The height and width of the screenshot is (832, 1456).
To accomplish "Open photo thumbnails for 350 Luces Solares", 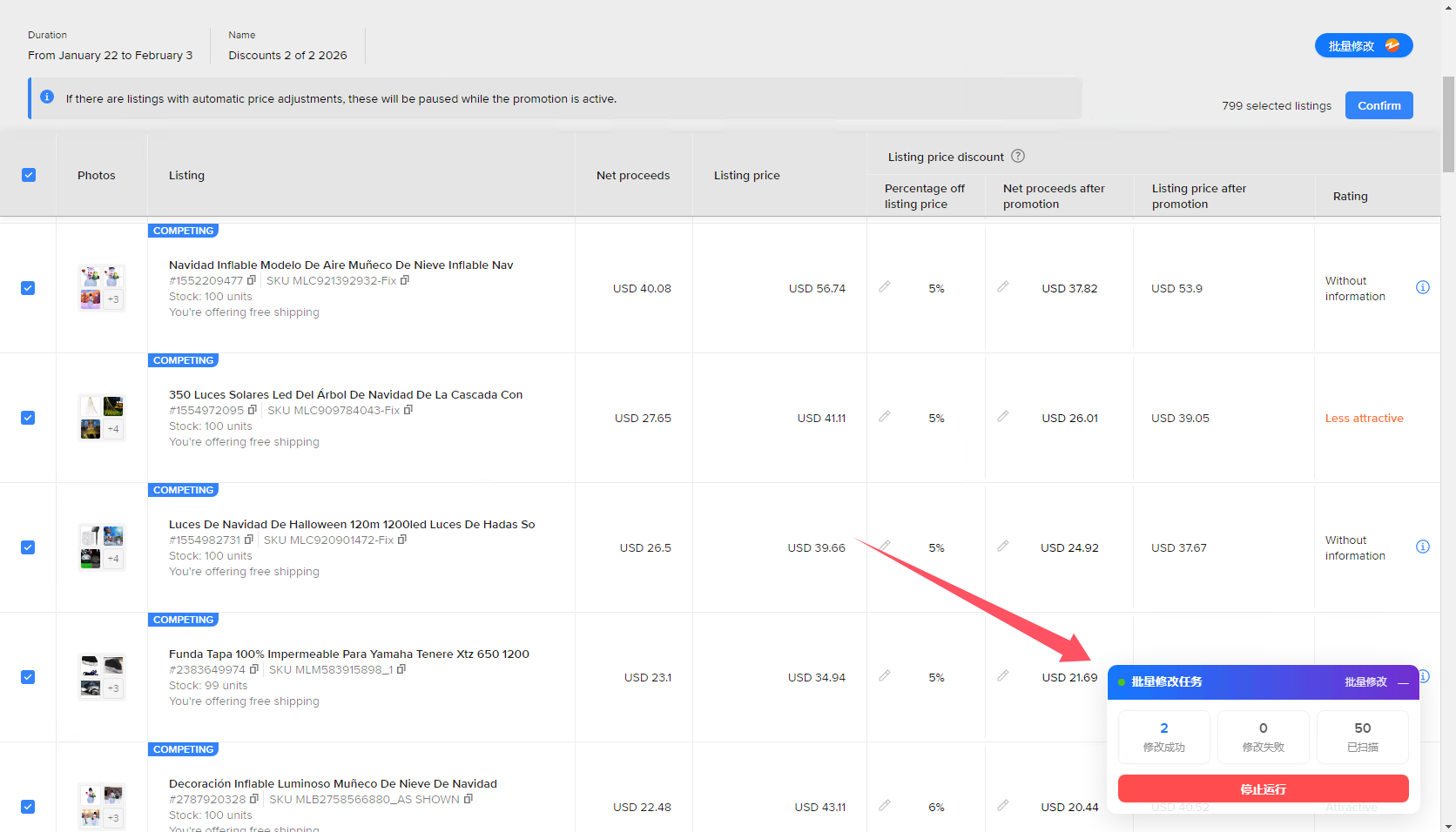I will point(102,418).
